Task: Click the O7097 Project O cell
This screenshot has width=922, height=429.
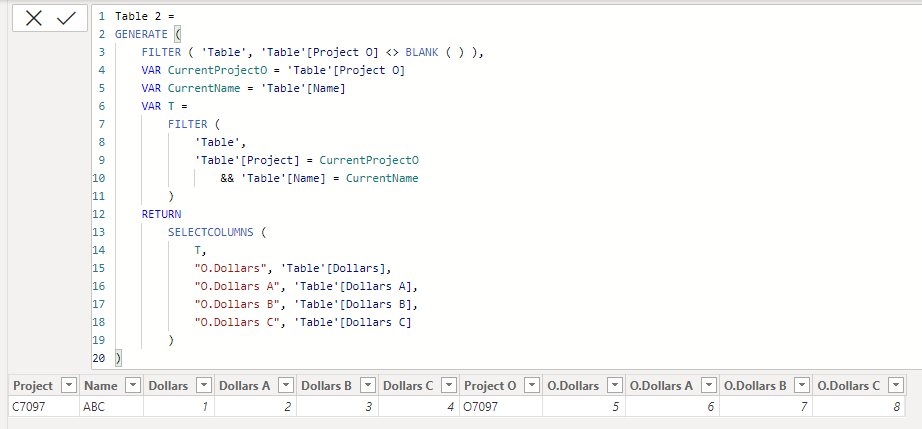Action: (500, 406)
